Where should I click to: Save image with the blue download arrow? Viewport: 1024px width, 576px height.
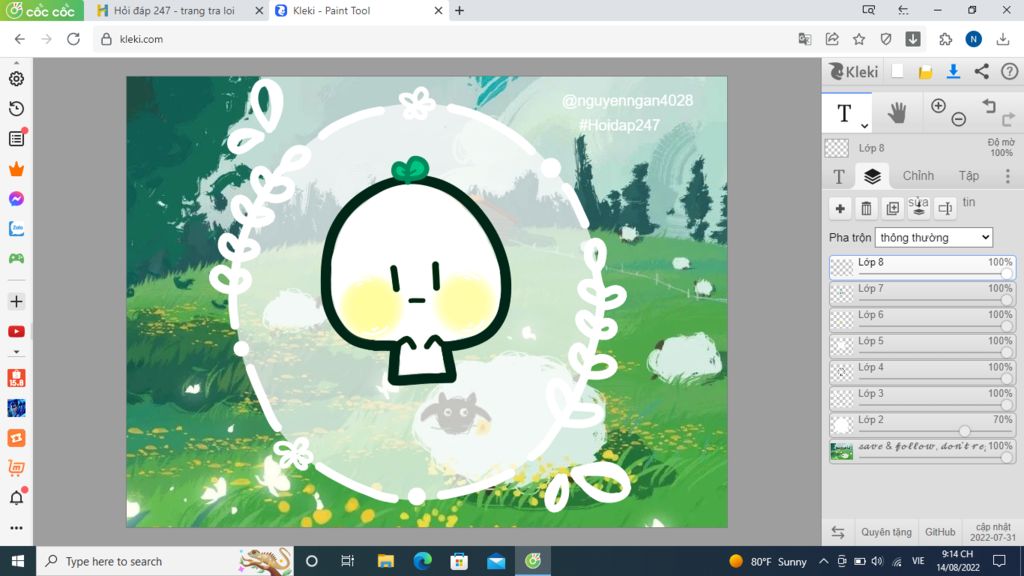(953, 71)
